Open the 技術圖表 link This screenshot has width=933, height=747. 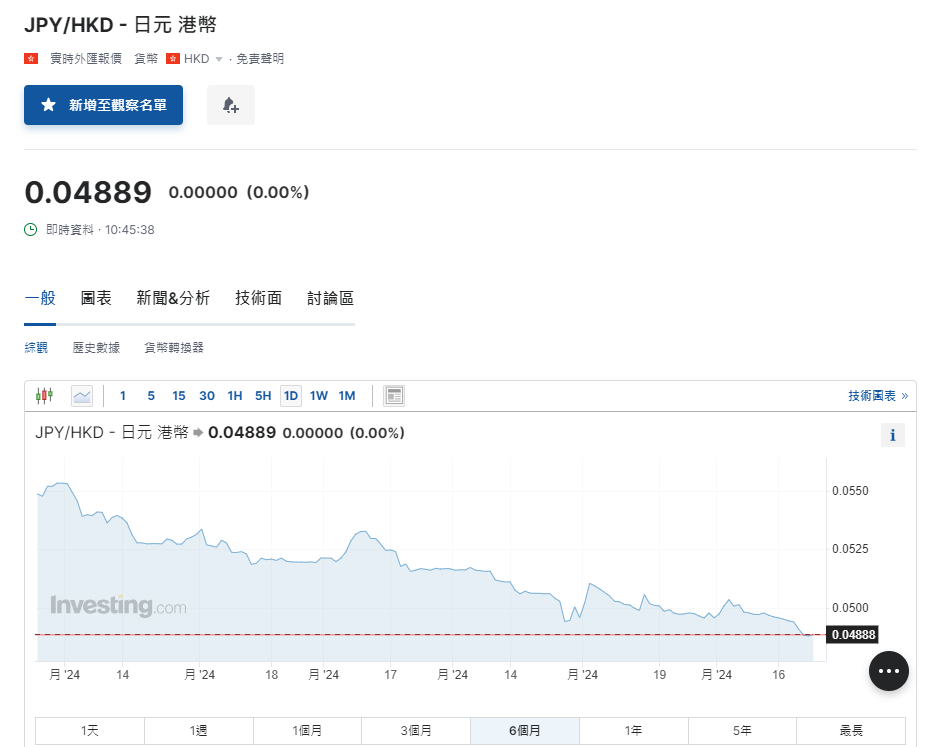pos(876,395)
